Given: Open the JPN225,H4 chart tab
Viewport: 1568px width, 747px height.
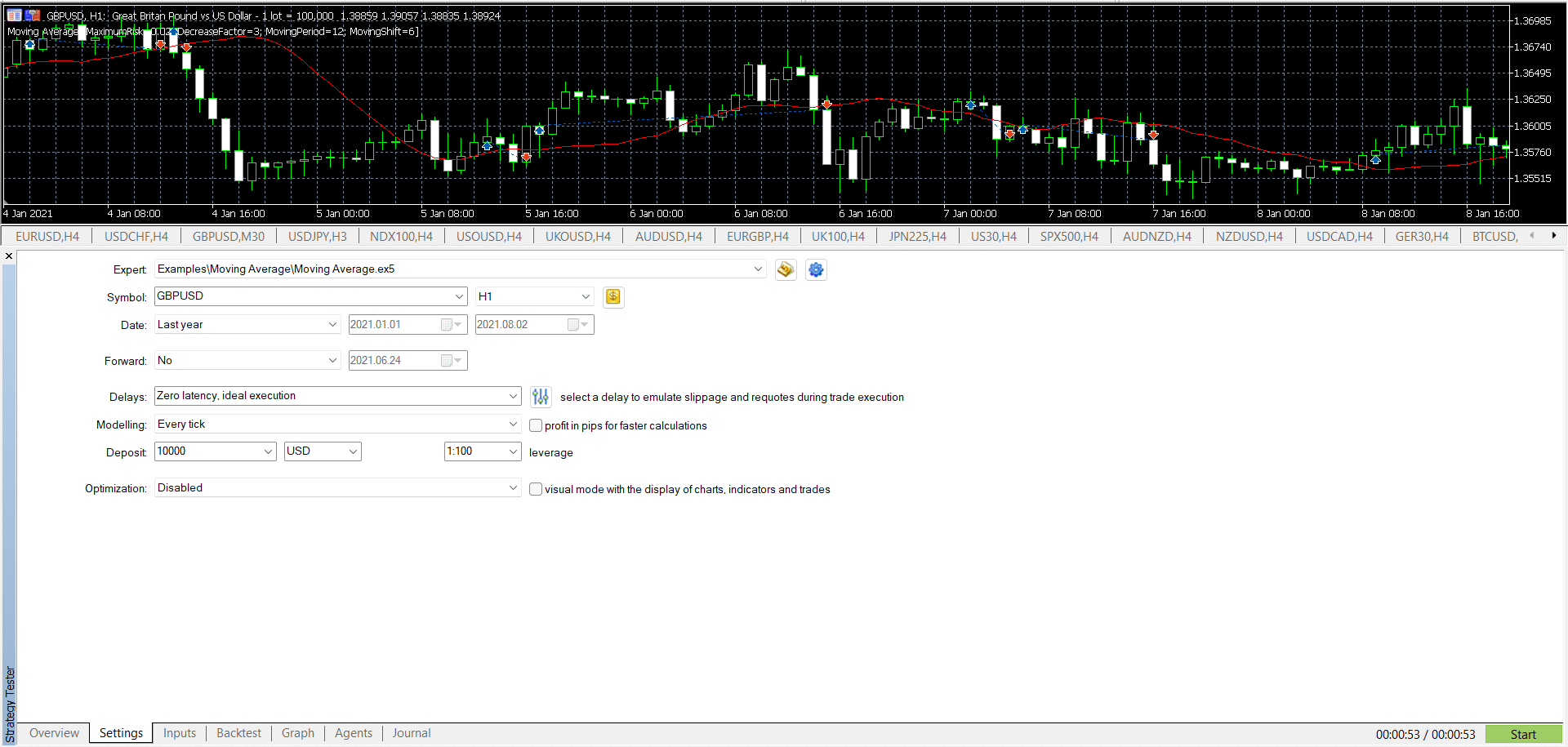Looking at the screenshot, I should pos(918,237).
